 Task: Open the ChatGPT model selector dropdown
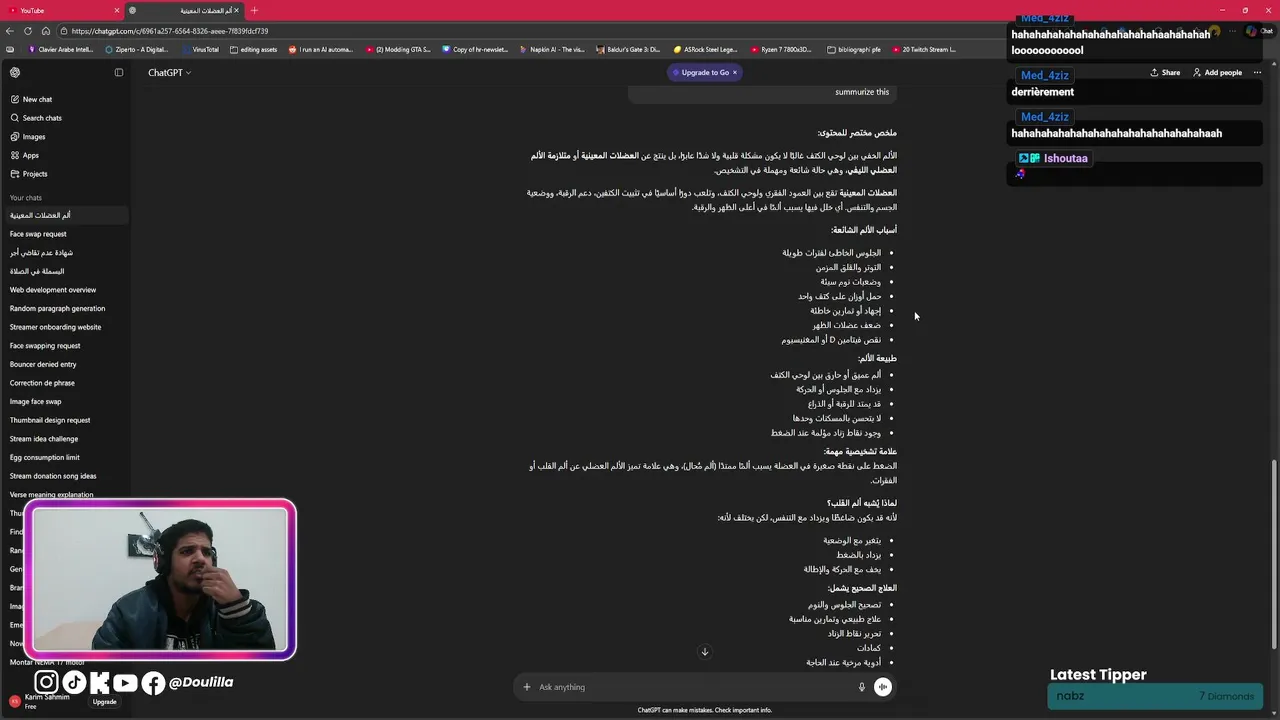[169, 72]
